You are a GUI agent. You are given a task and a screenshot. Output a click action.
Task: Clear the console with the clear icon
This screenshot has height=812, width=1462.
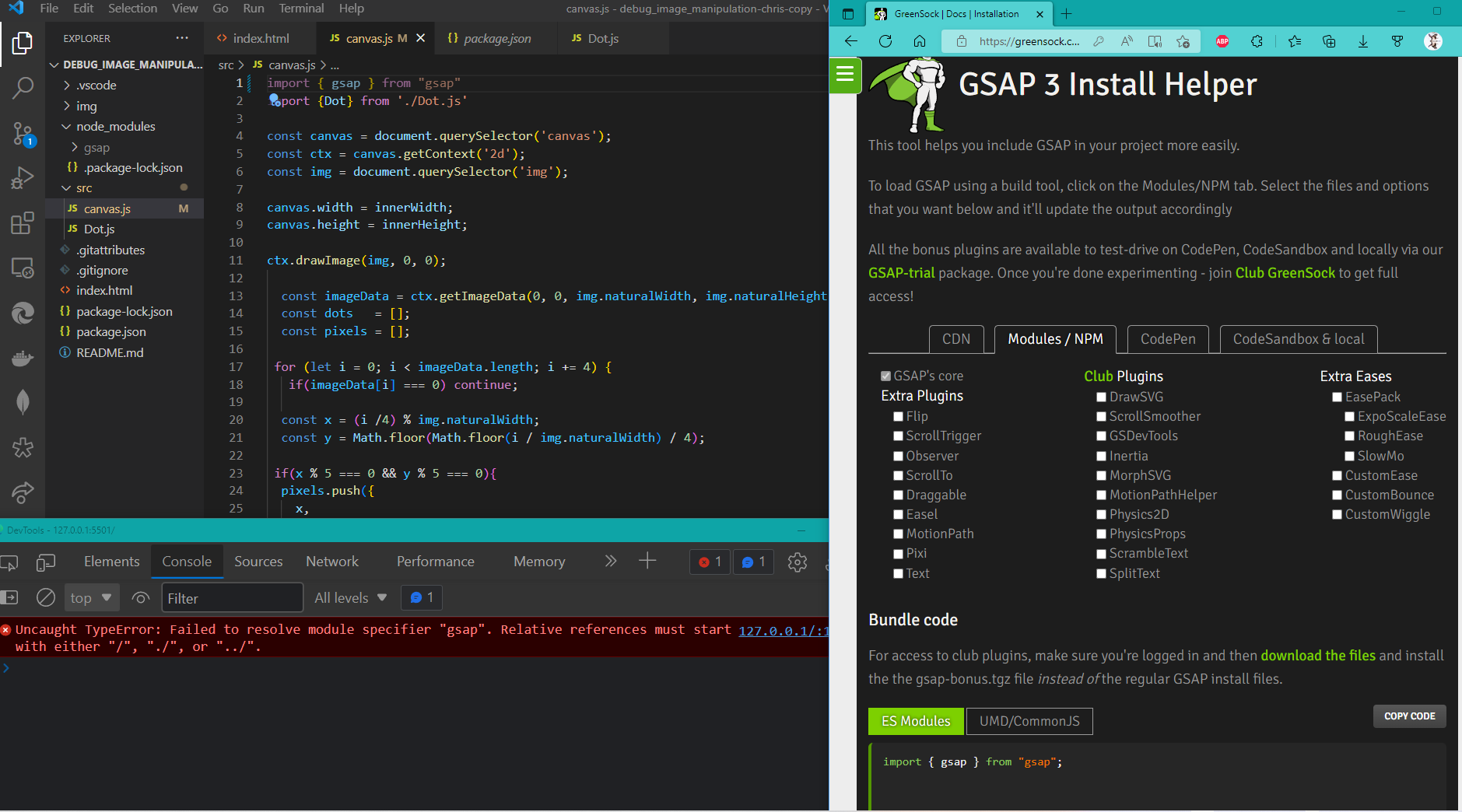(46, 597)
